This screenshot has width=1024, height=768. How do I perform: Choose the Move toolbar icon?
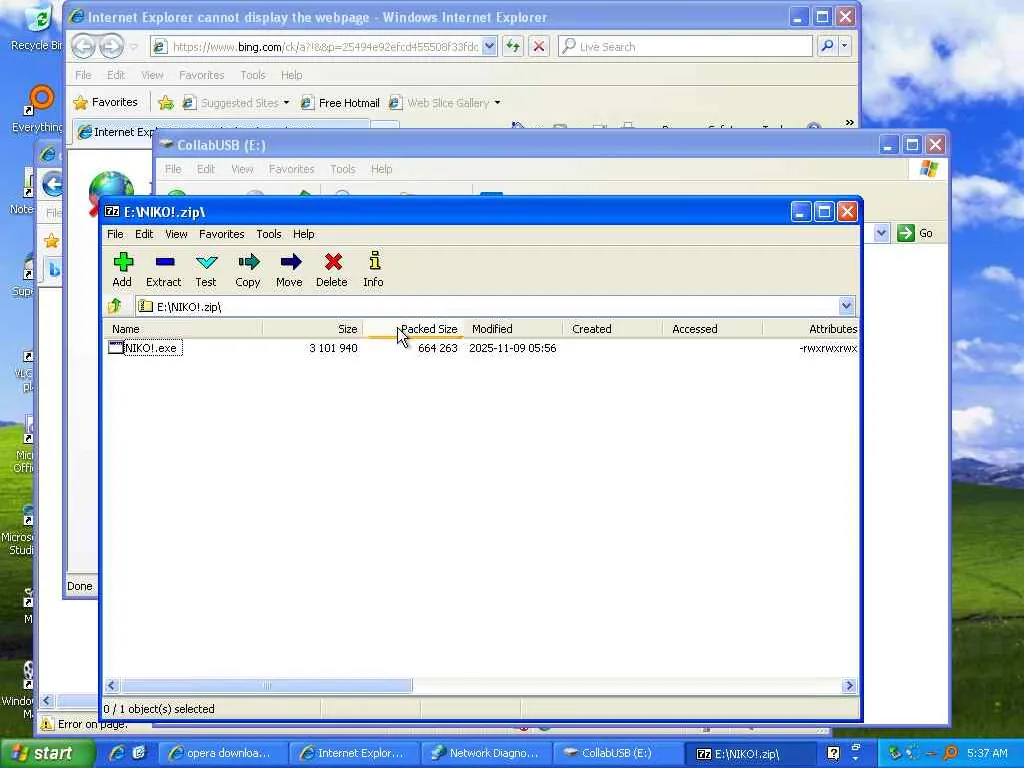289,269
